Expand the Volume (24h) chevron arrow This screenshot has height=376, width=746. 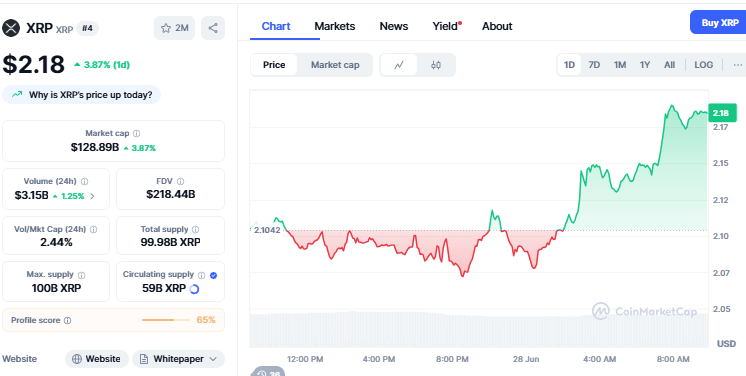click(x=92, y=196)
